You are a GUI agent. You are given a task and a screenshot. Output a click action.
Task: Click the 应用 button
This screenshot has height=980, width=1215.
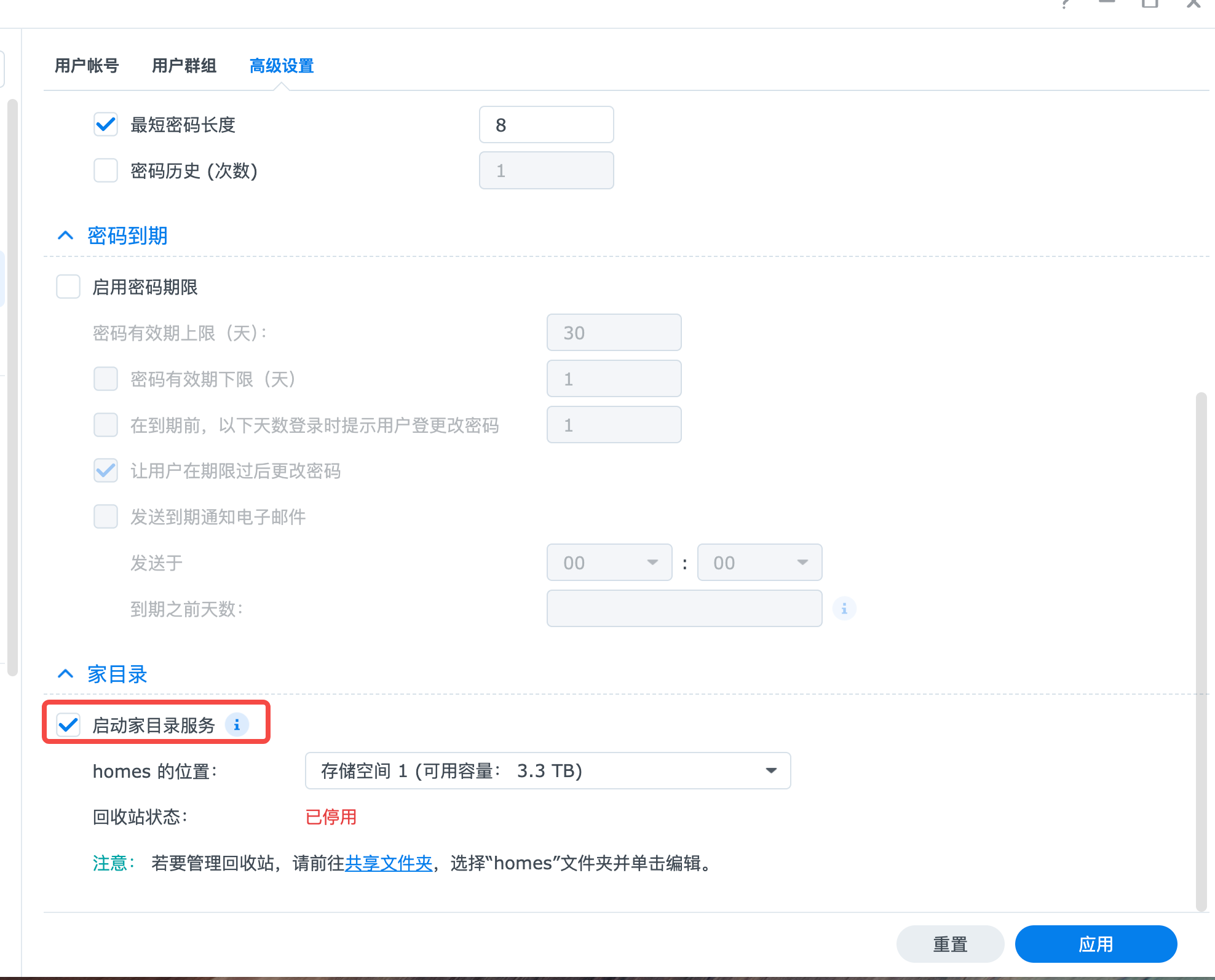pyautogui.click(x=1095, y=944)
